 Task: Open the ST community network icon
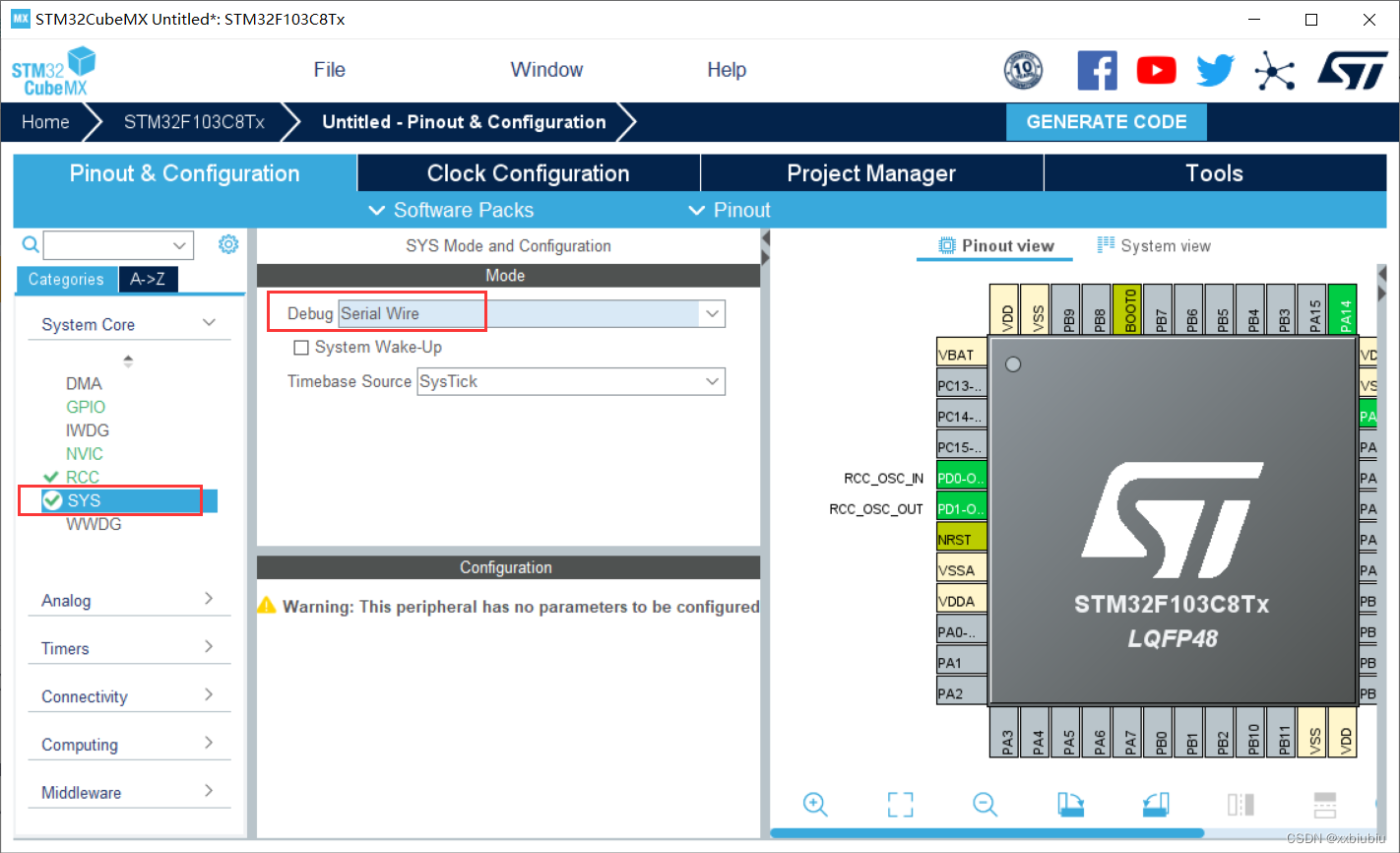(x=1274, y=70)
